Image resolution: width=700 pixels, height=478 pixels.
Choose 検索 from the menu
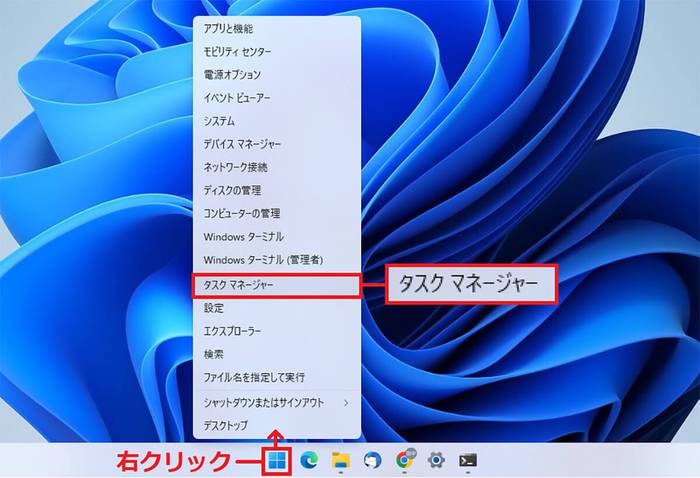277,354
